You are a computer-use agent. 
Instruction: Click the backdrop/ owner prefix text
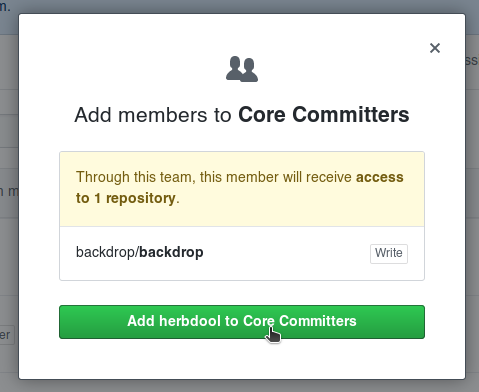coord(107,252)
